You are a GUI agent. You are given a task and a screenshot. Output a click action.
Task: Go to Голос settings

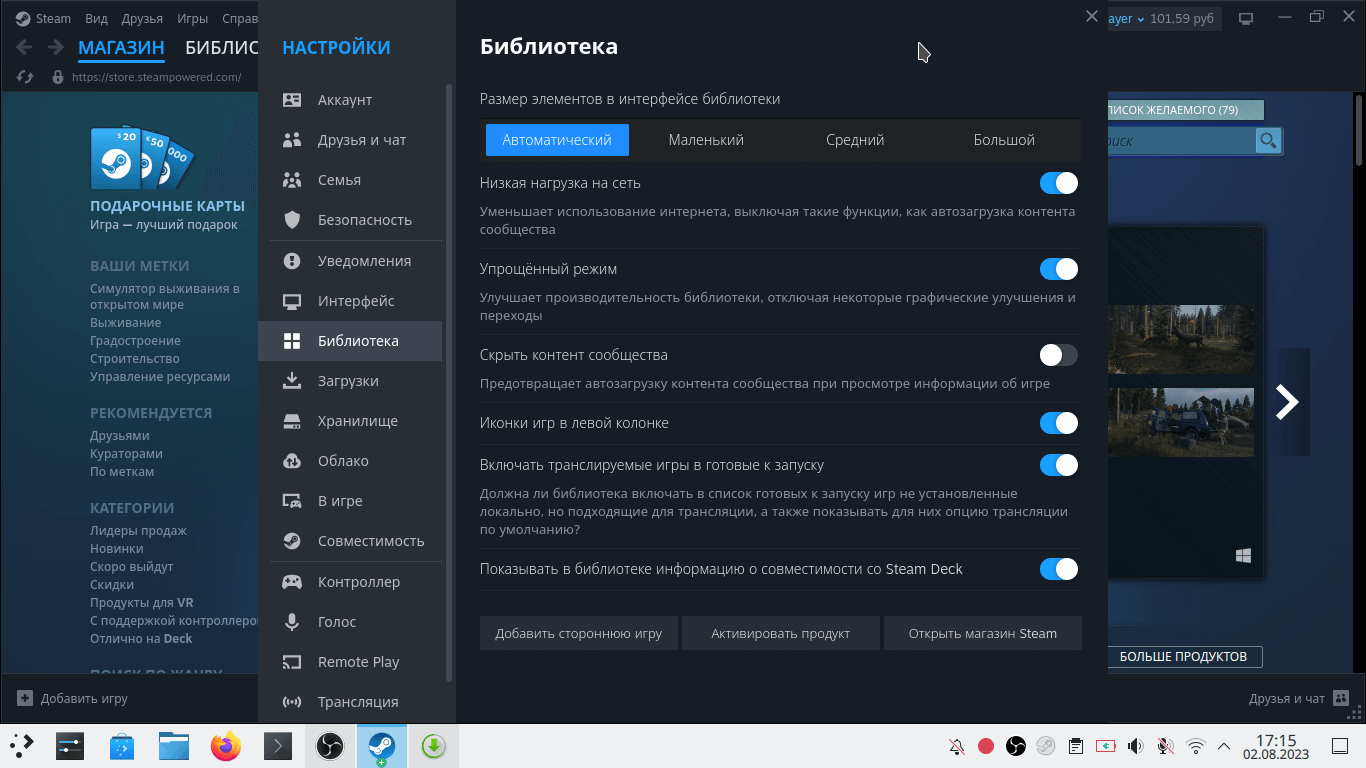coord(350,622)
